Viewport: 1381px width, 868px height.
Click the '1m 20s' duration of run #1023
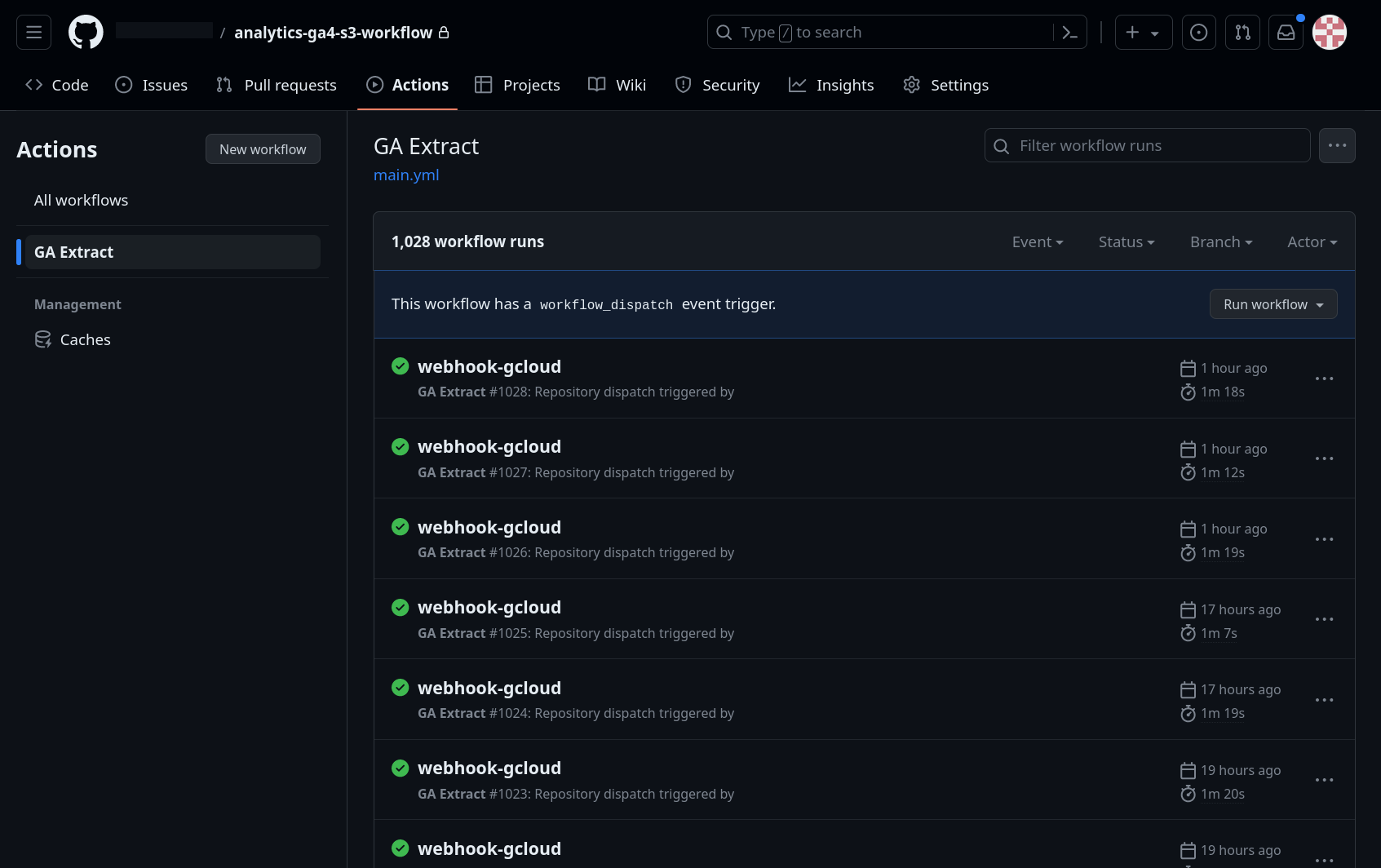coord(1223,794)
